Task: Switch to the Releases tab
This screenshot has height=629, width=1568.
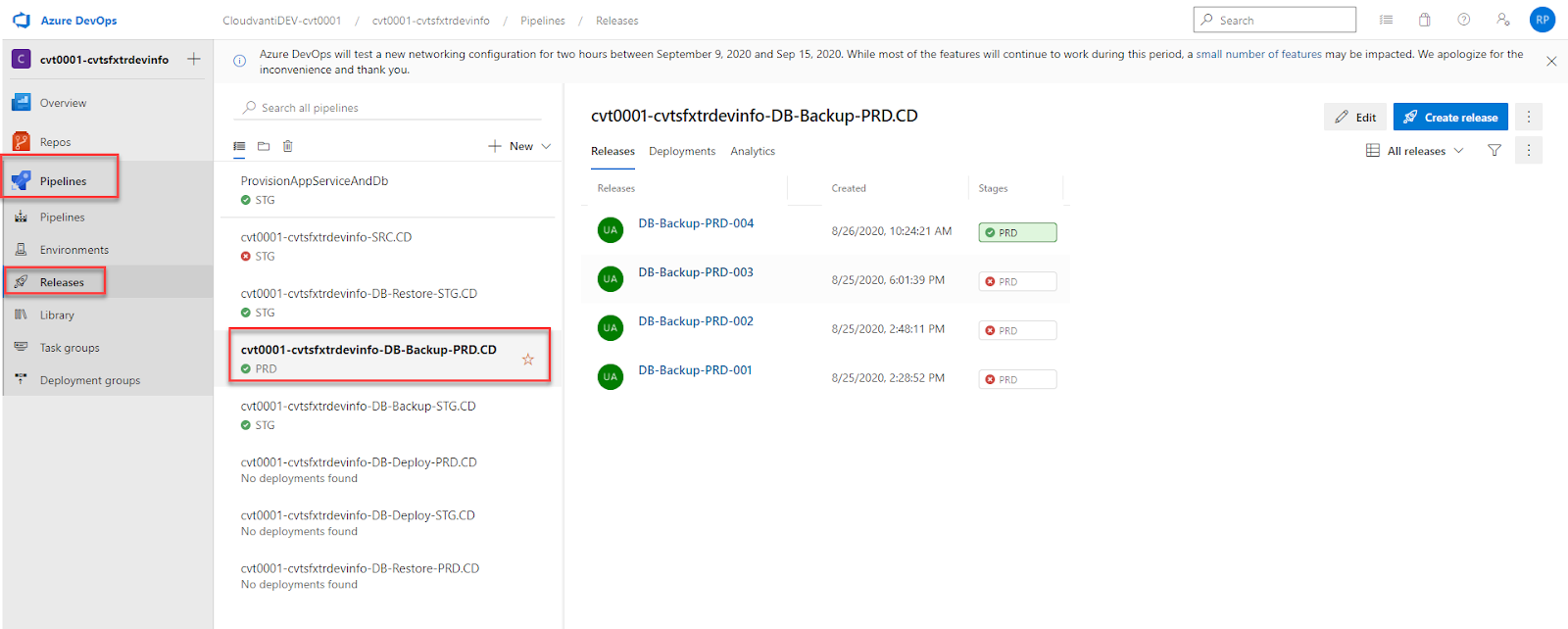Action: click(x=612, y=151)
